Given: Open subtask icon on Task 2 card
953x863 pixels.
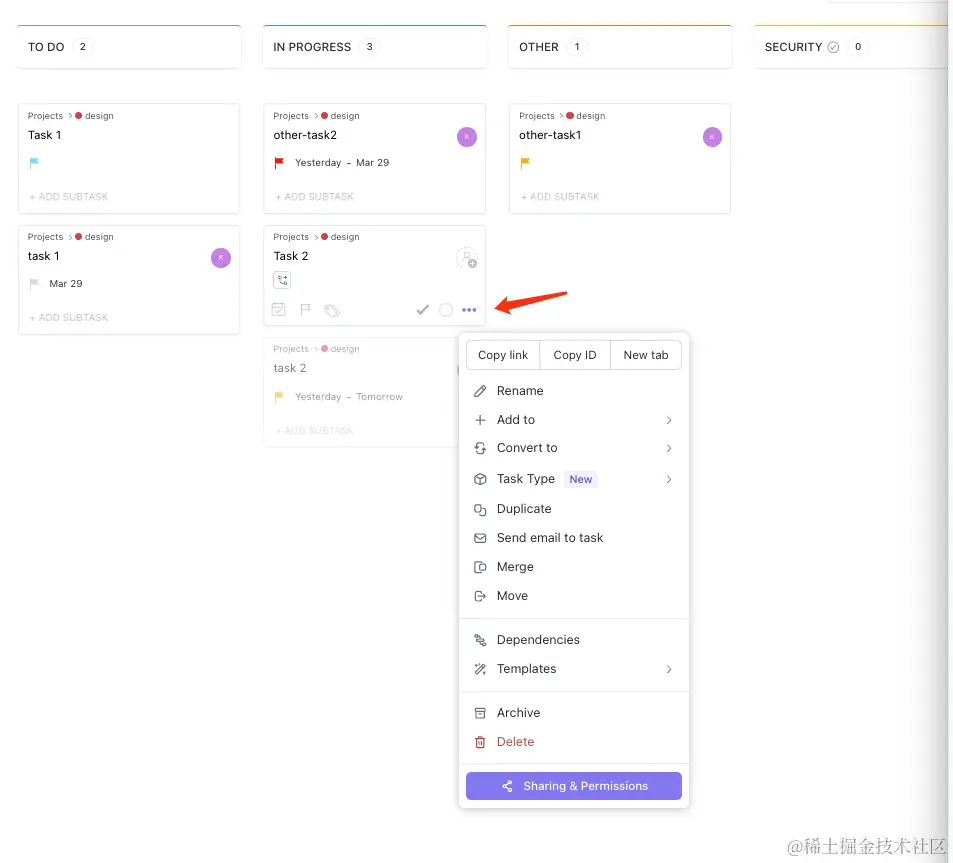Looking at the screenshot, I should pos(282,280).
